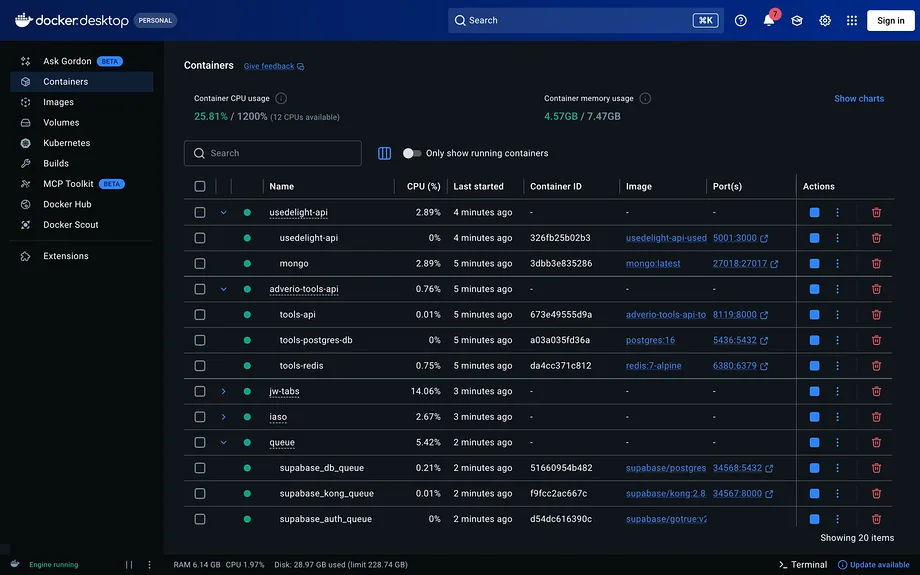The height and width of the screenshot is (575, 920).
Task: Open Extensions in sidebar
Action: pyautogui.click(x=82, y=256)
